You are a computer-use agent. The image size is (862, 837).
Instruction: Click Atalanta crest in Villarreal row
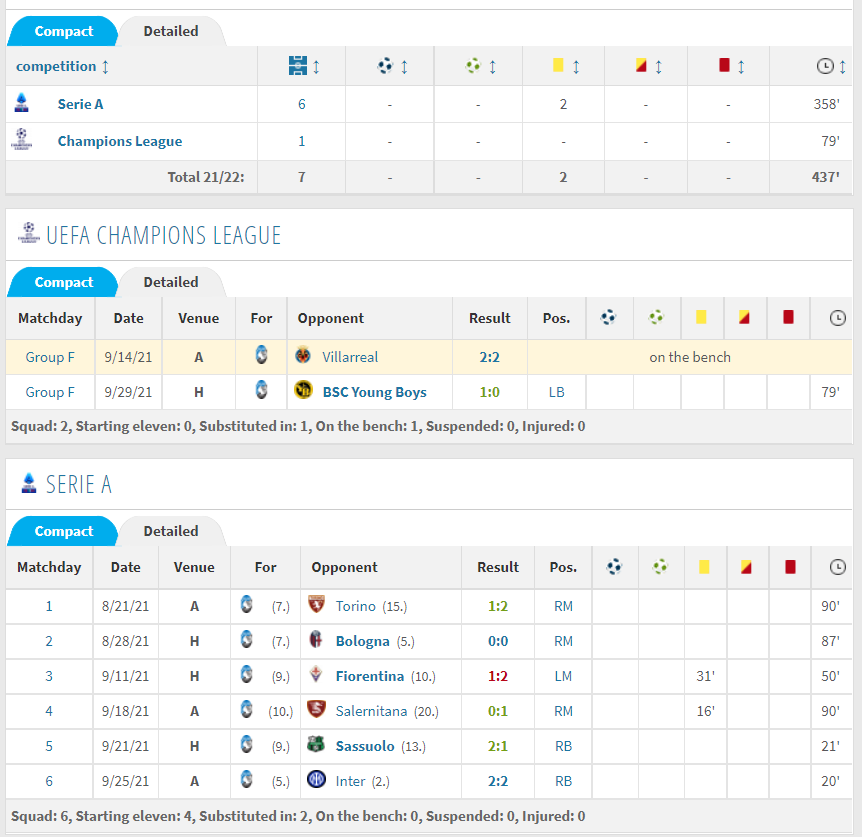(x=262, y=355)
